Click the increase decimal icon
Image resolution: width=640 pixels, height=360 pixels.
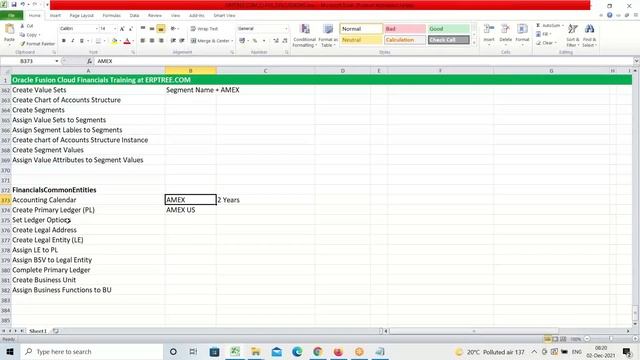(x=276, y=41)
